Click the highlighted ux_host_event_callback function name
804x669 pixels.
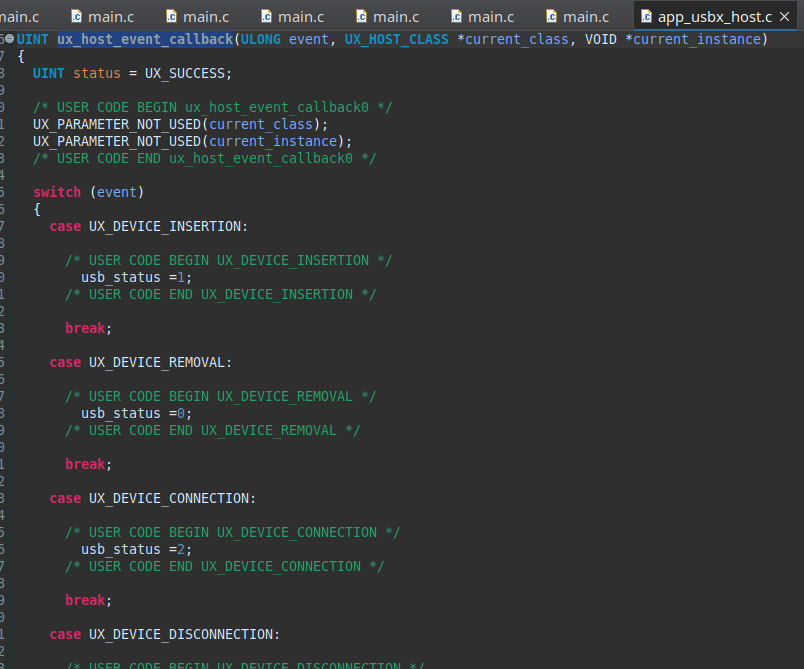[x=145, y=39]
